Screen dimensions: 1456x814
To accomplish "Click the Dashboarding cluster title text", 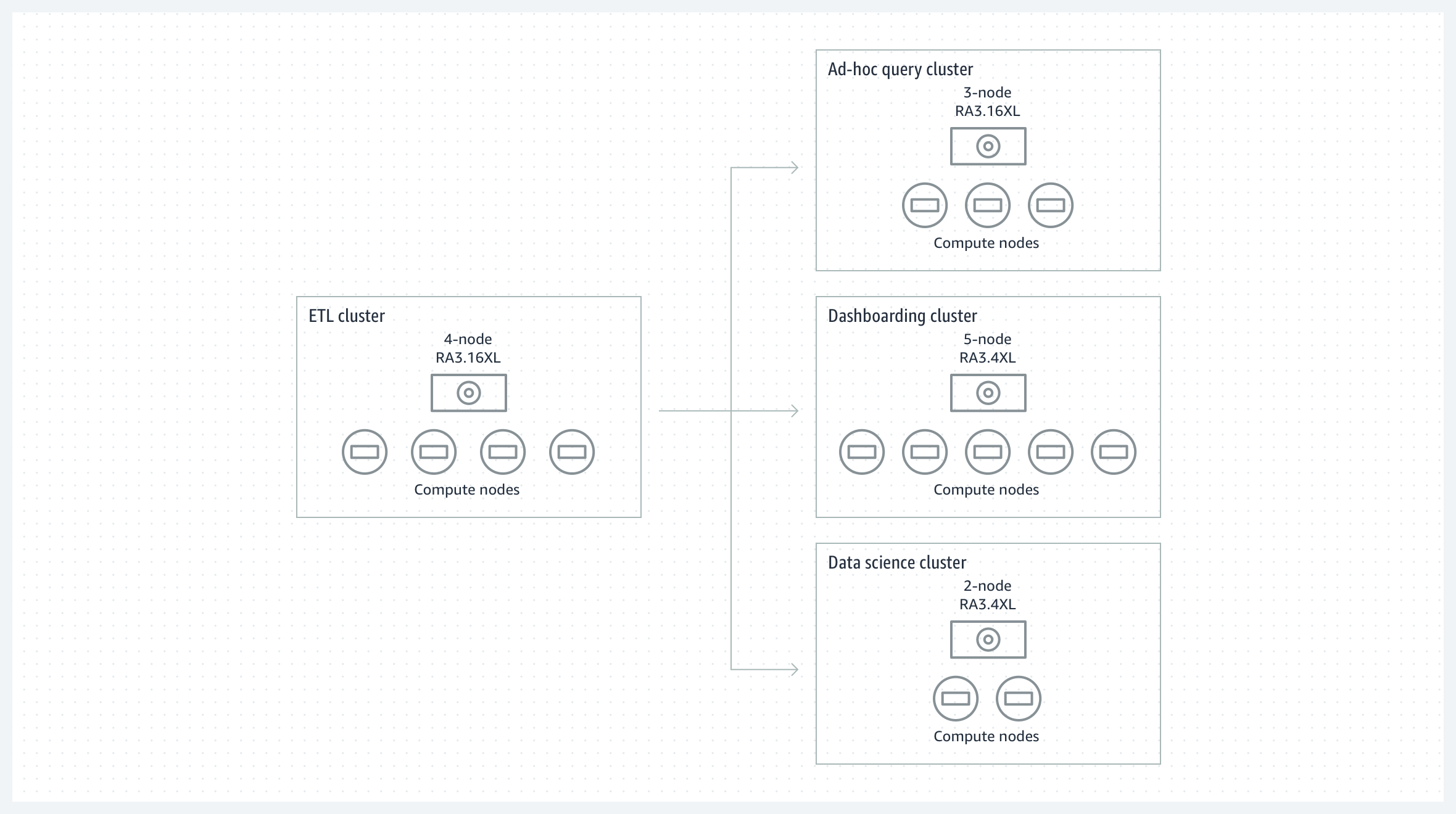I will (902, 316).
